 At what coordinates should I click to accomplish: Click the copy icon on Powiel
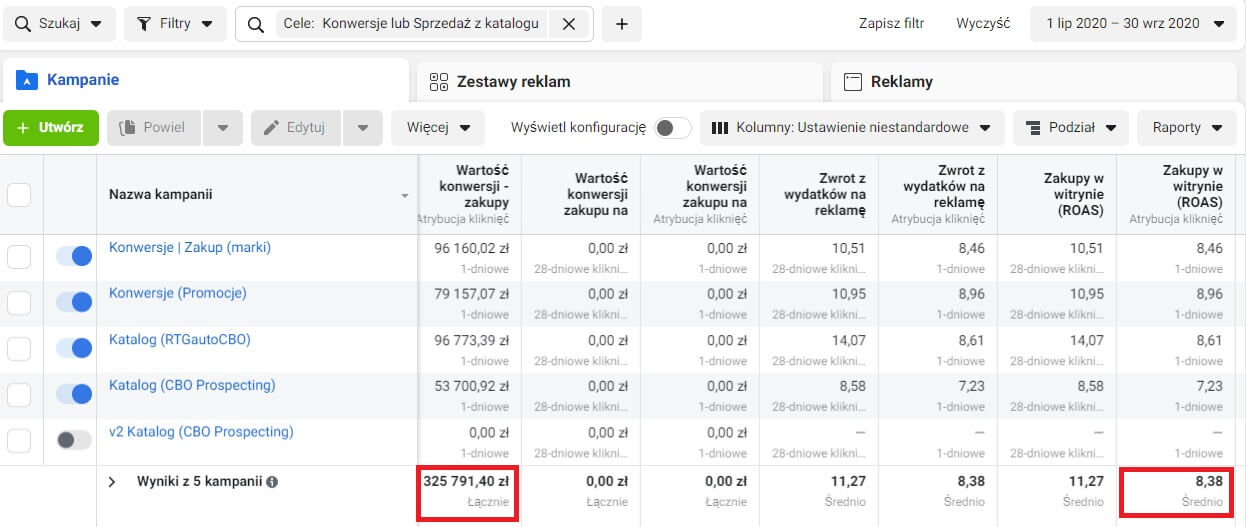127,128
